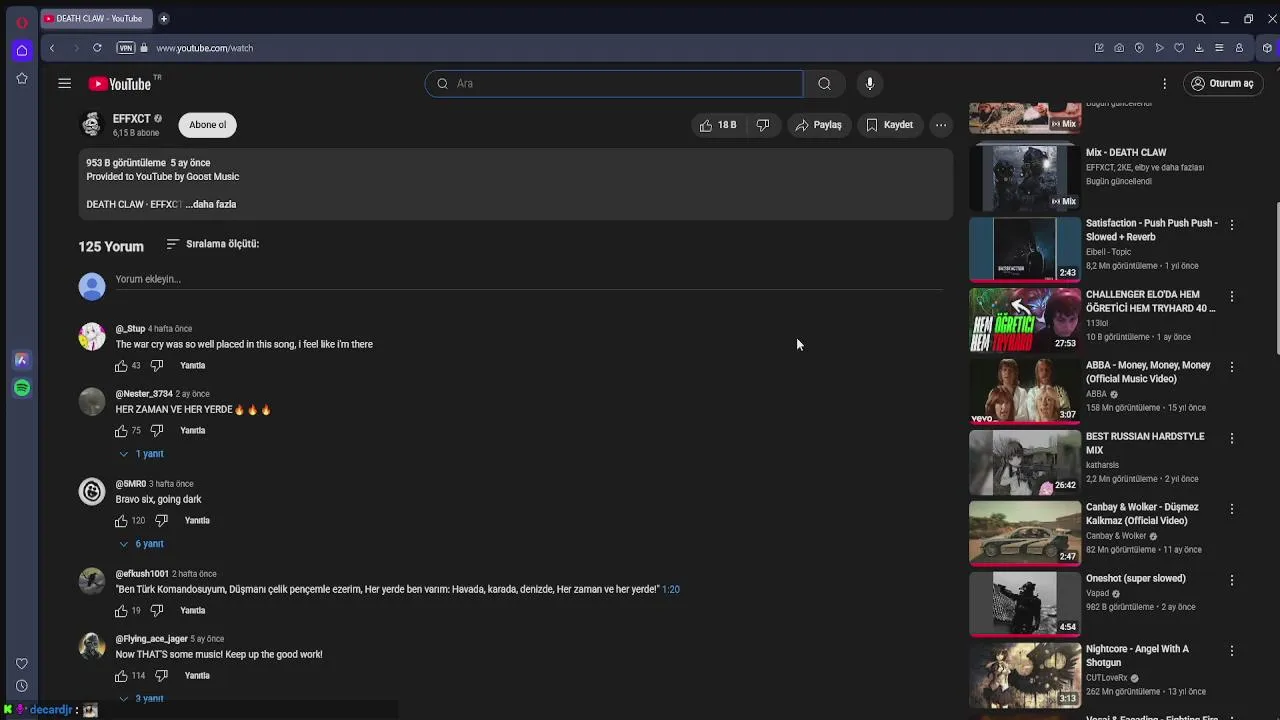
Task: Open the Opera sidebar home icon
Action: pos(21,50)
